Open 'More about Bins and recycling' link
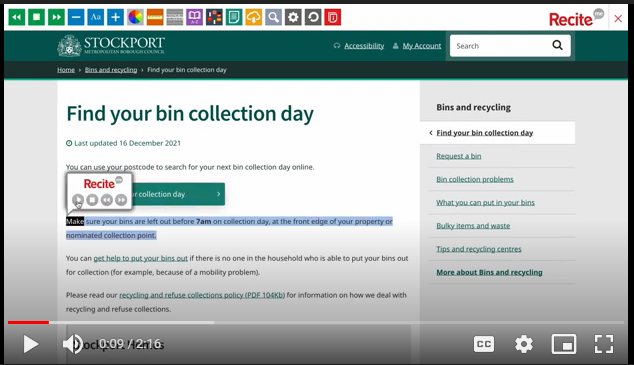 pos(489,272)
